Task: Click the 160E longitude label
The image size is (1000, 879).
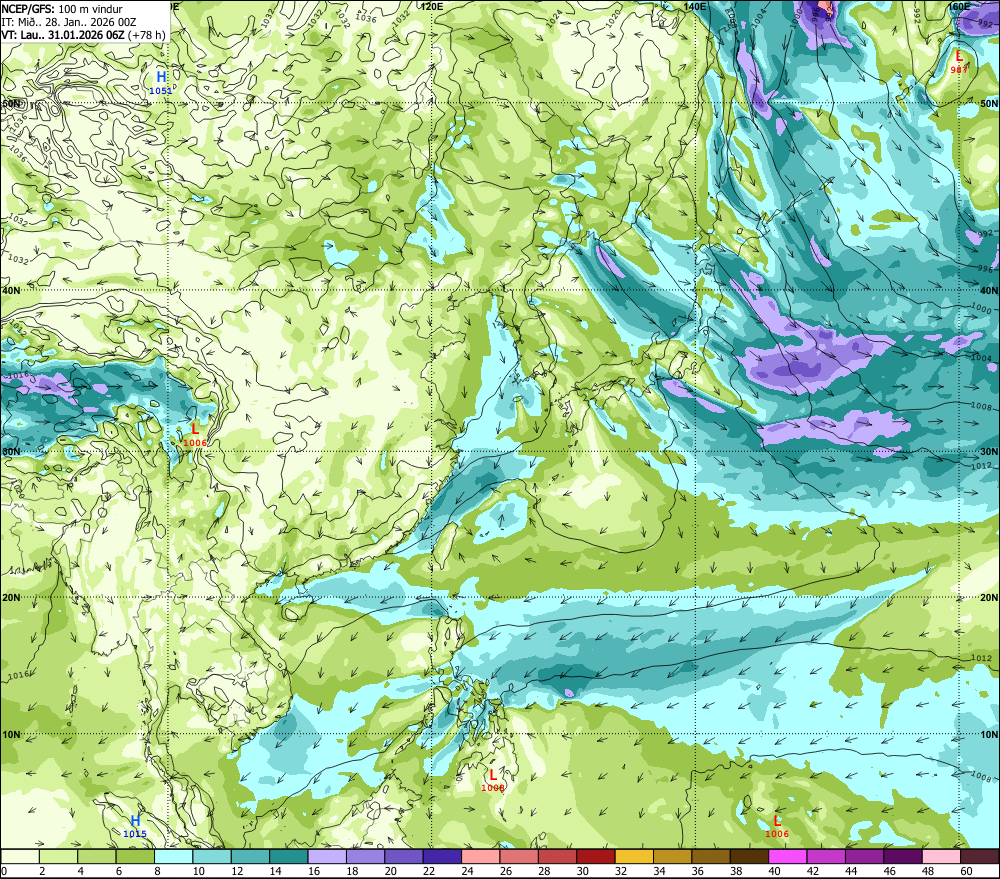Action: 959,6
